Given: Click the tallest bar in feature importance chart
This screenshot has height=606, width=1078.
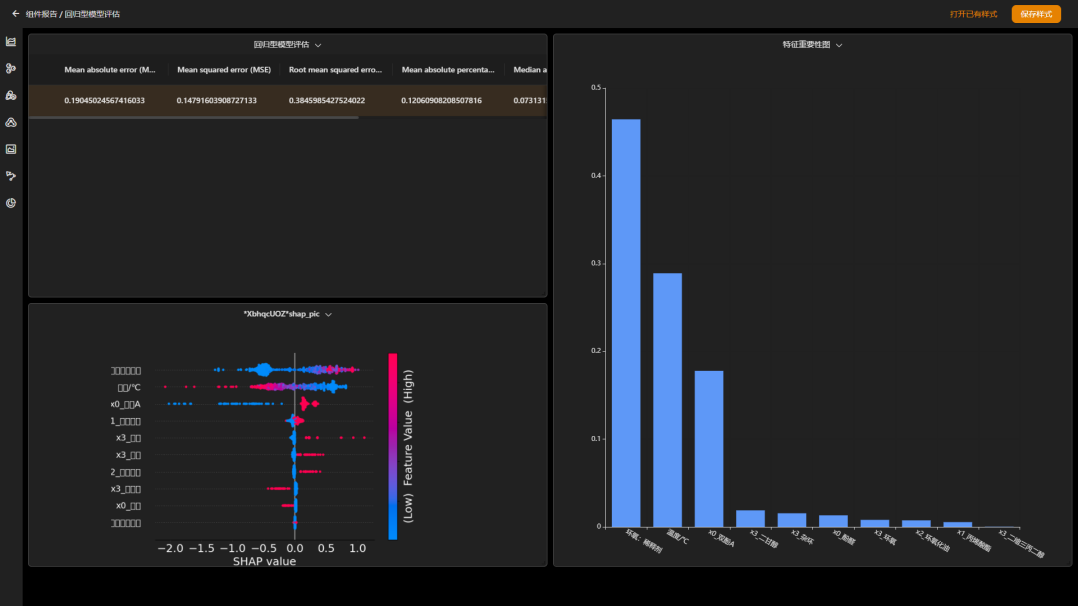Looking at the screenshot, I should pos(626,323).
